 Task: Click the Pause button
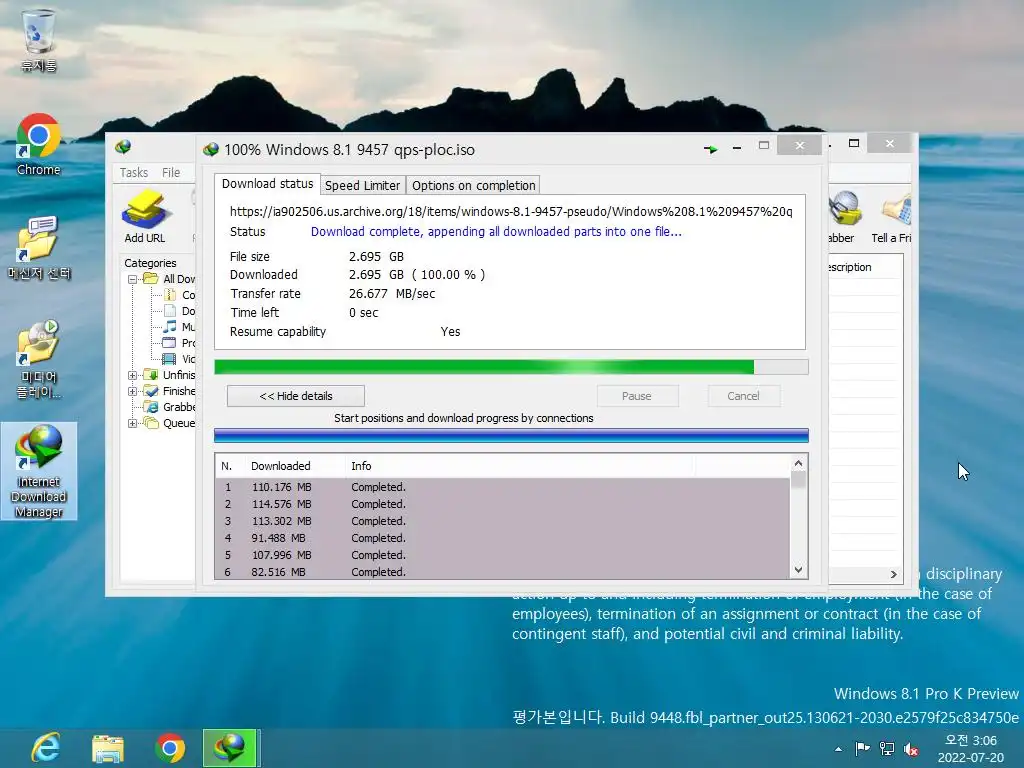pyautogui.click(x=637, y=396)
